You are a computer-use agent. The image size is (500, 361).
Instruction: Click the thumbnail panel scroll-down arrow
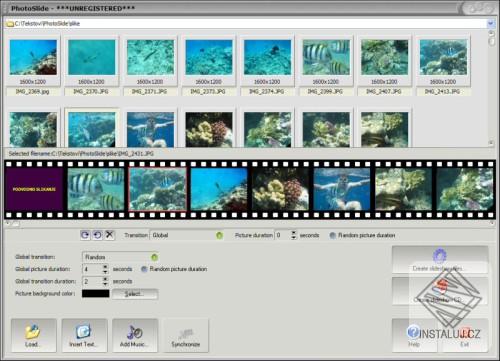pos(491,143)
